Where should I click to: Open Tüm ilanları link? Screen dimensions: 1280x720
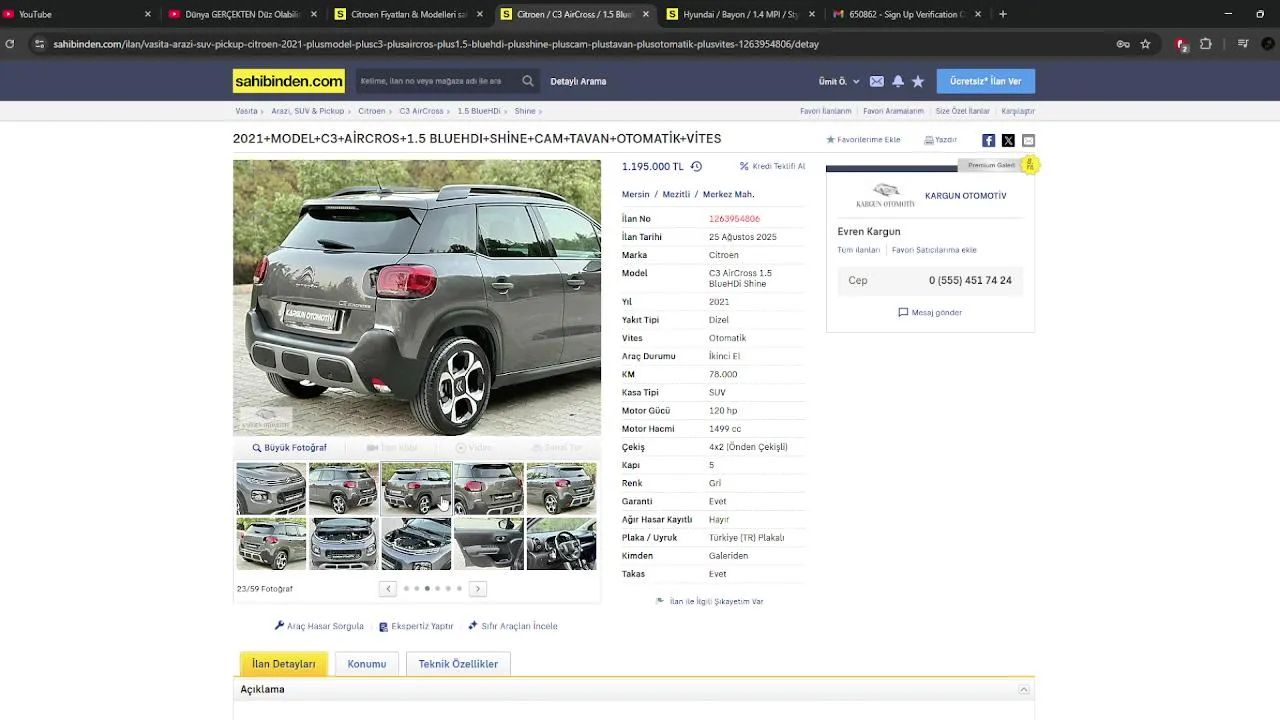pyautogui.click(x=859, y=250)
